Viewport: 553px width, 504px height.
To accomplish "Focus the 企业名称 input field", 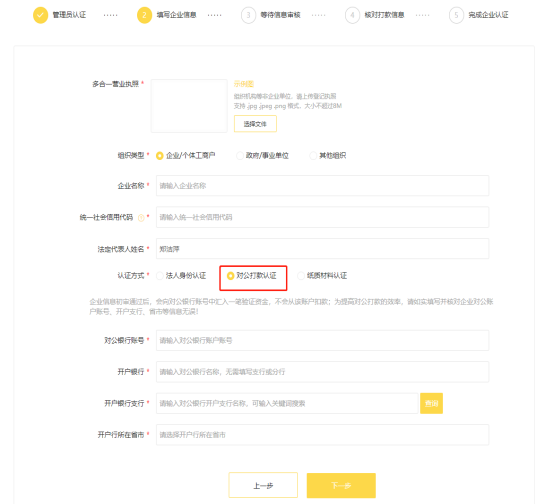I will (322, 186).
